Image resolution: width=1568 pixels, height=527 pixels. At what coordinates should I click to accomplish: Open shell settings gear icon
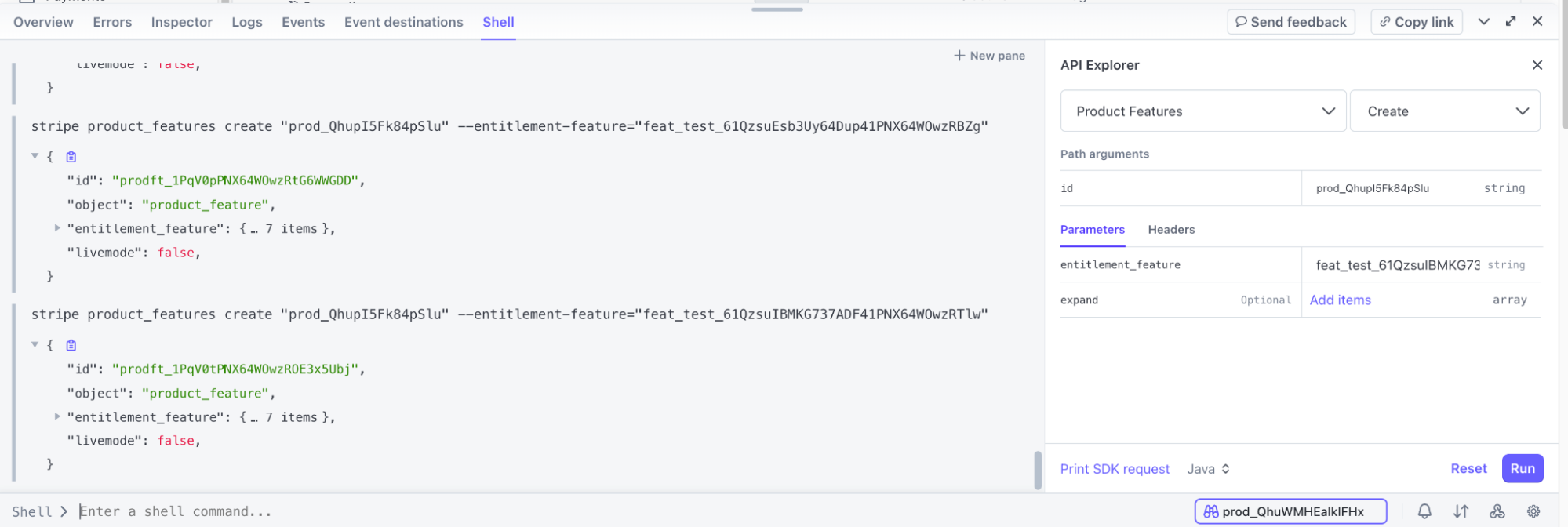coord(1533,511)
